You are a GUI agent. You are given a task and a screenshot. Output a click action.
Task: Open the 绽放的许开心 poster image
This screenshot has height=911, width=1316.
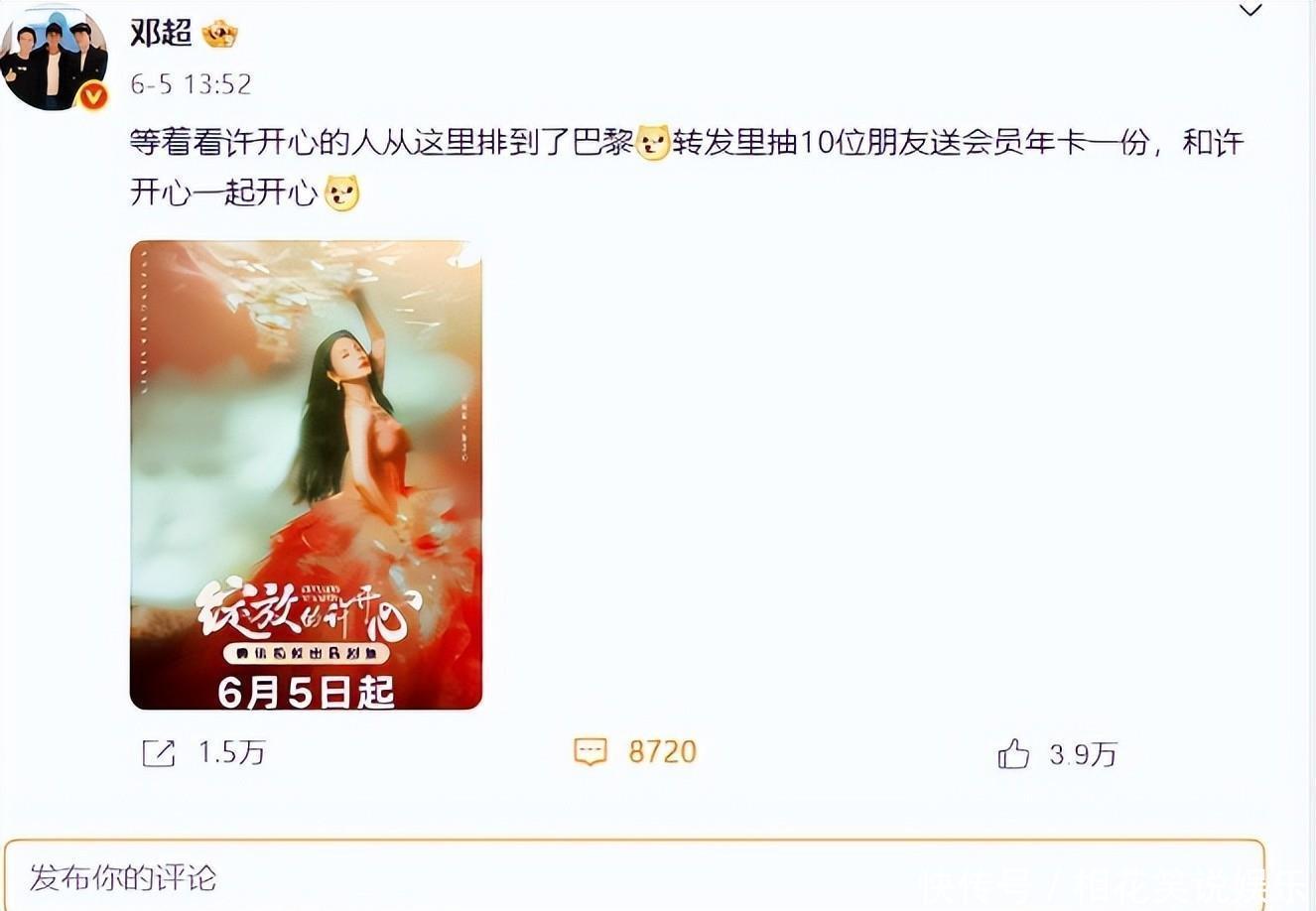pos(306,474)
